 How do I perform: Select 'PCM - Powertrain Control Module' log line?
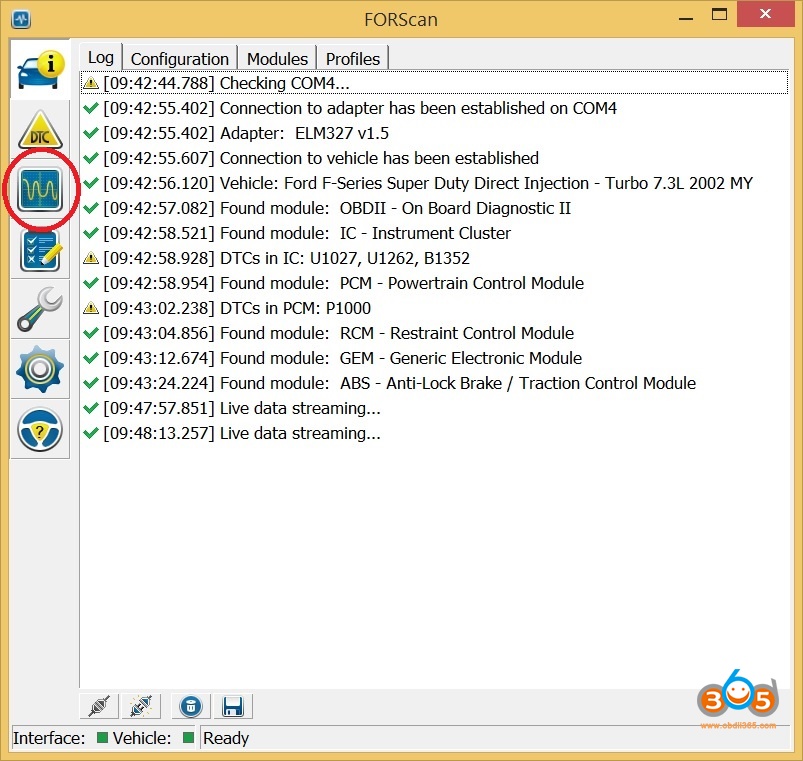click(x=434, y=283)
